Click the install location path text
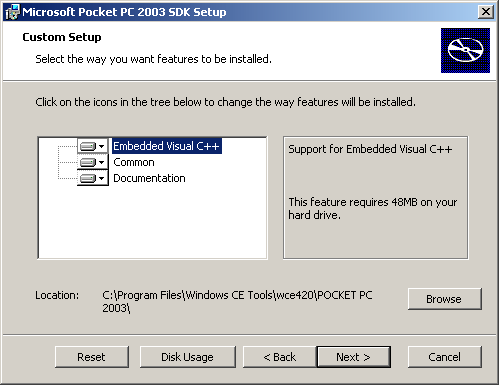Viewport: 499px width, 385px height. 237,302
